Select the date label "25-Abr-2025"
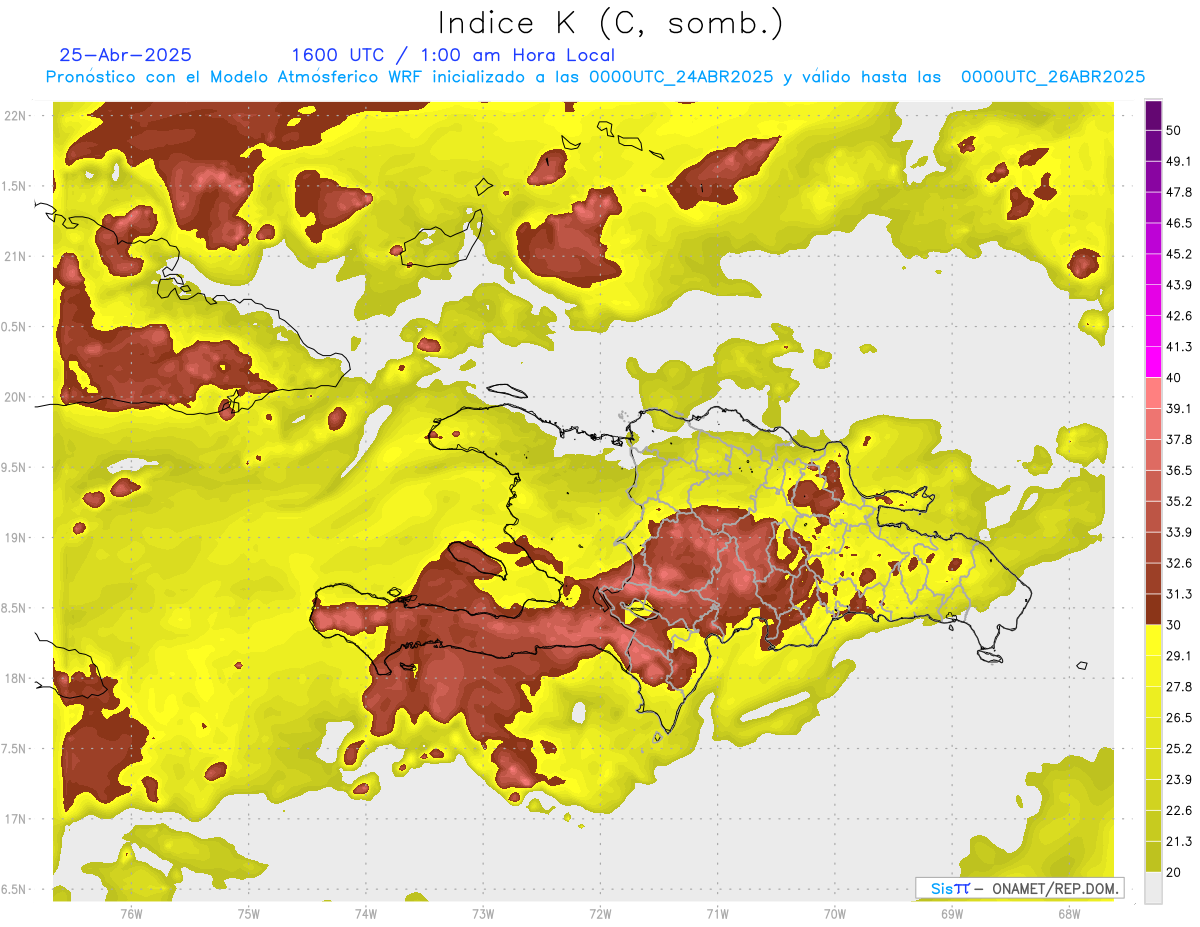This screenshot has height=927, width=1200. pyautogui.click(x=125, y=55)
